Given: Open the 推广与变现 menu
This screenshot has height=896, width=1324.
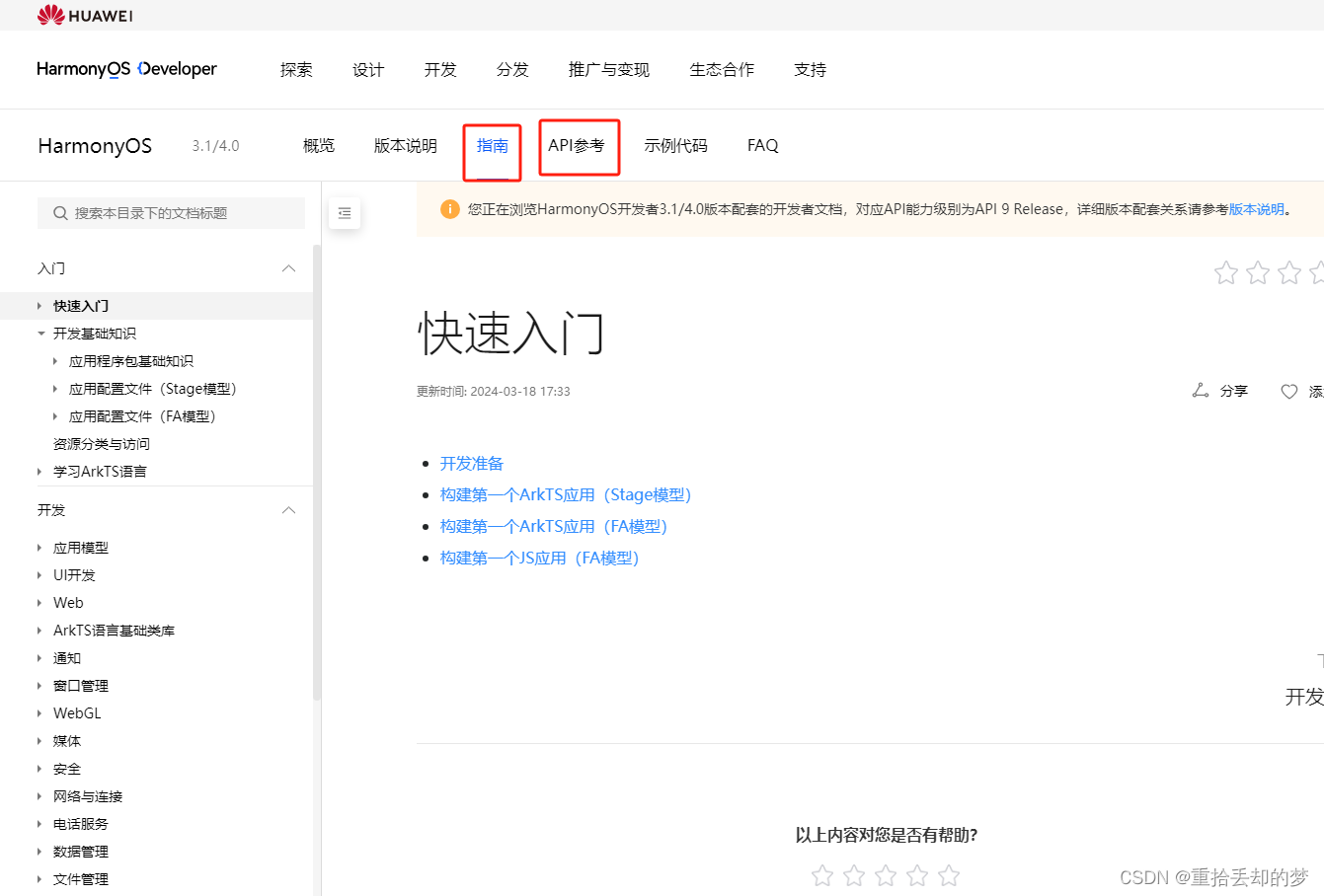Looking at the screenshot, I should pos(609,69).
